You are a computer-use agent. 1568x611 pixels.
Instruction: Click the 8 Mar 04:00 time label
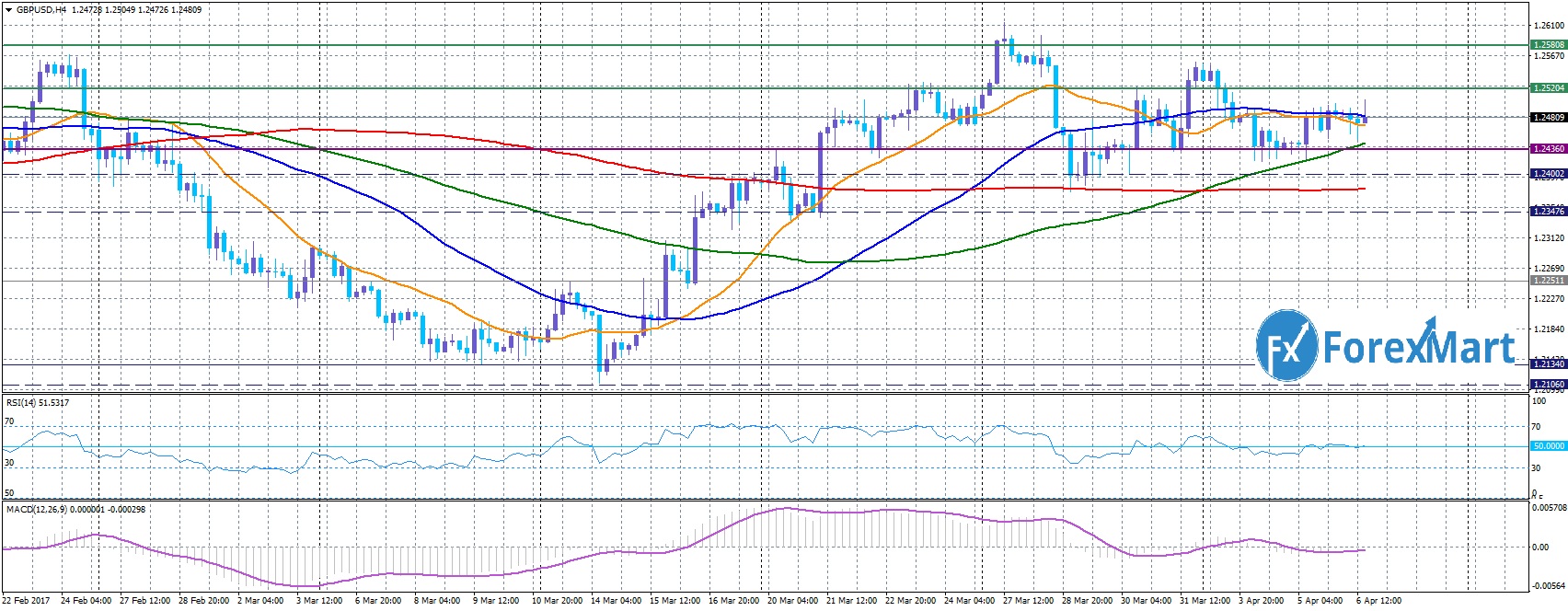pos(438,601)
